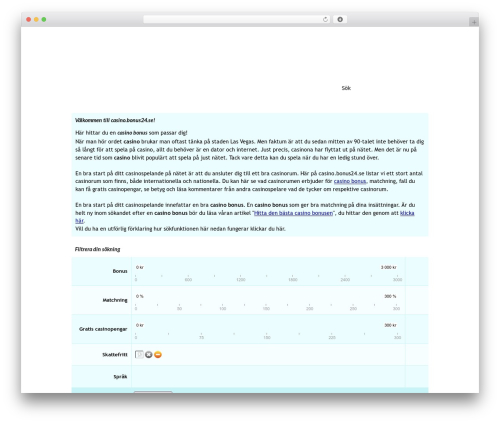This screenshot has width=500, height=423.
Task: Click the 3000 mark on Bonus scale
Action: click(x=397, y=280)
